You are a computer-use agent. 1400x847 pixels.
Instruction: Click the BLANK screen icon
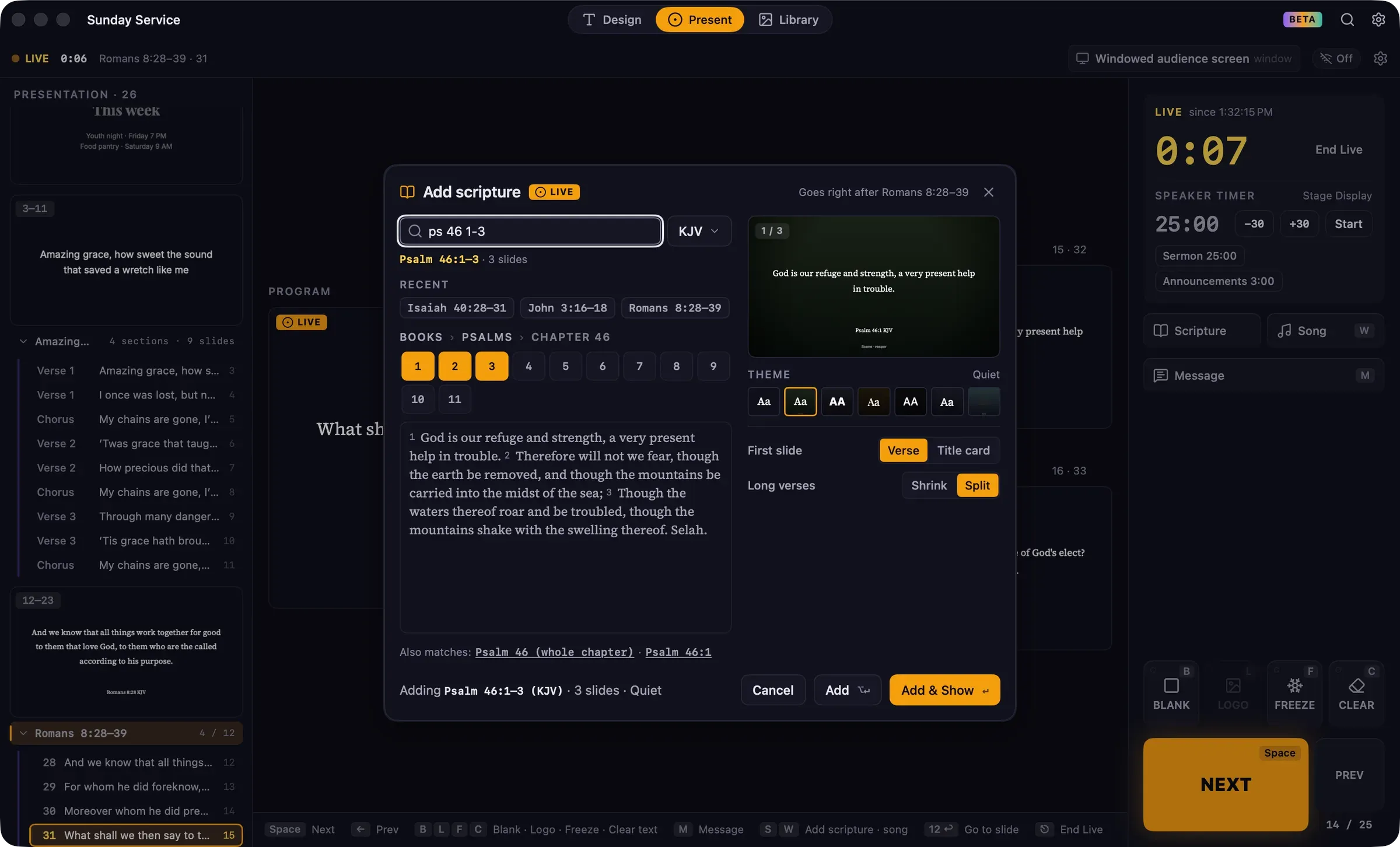1171,685
